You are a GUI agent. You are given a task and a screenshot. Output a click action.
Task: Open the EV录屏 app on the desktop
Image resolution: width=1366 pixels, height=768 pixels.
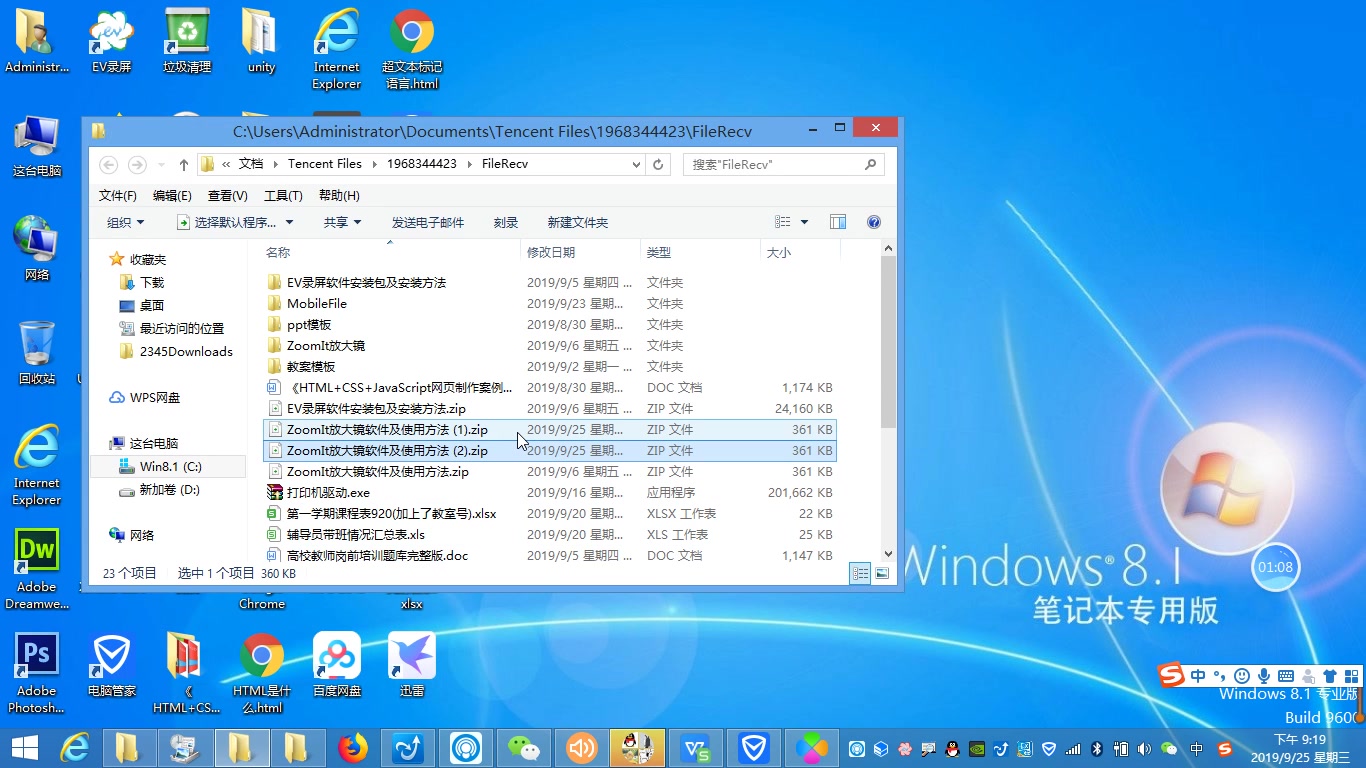[x=111, y=40]
